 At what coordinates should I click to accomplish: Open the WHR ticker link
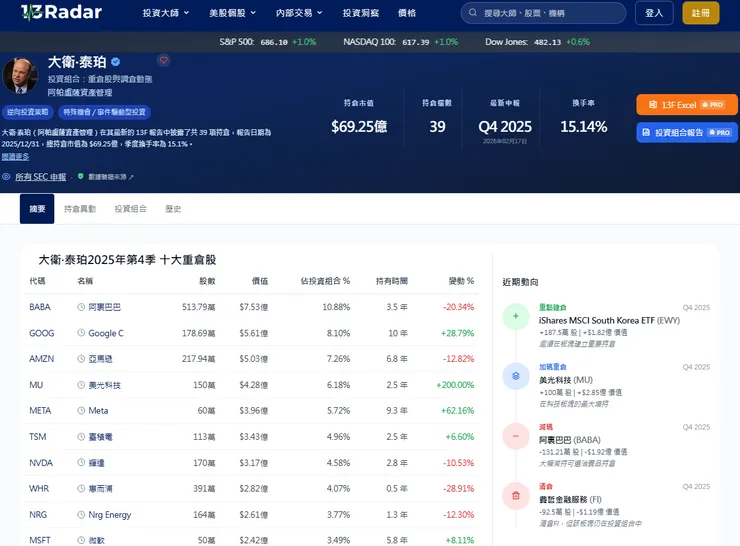[x=39, y=489]
